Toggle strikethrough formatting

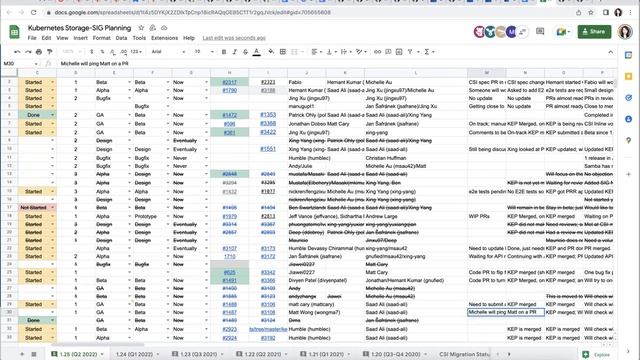(x=245, y=52)
